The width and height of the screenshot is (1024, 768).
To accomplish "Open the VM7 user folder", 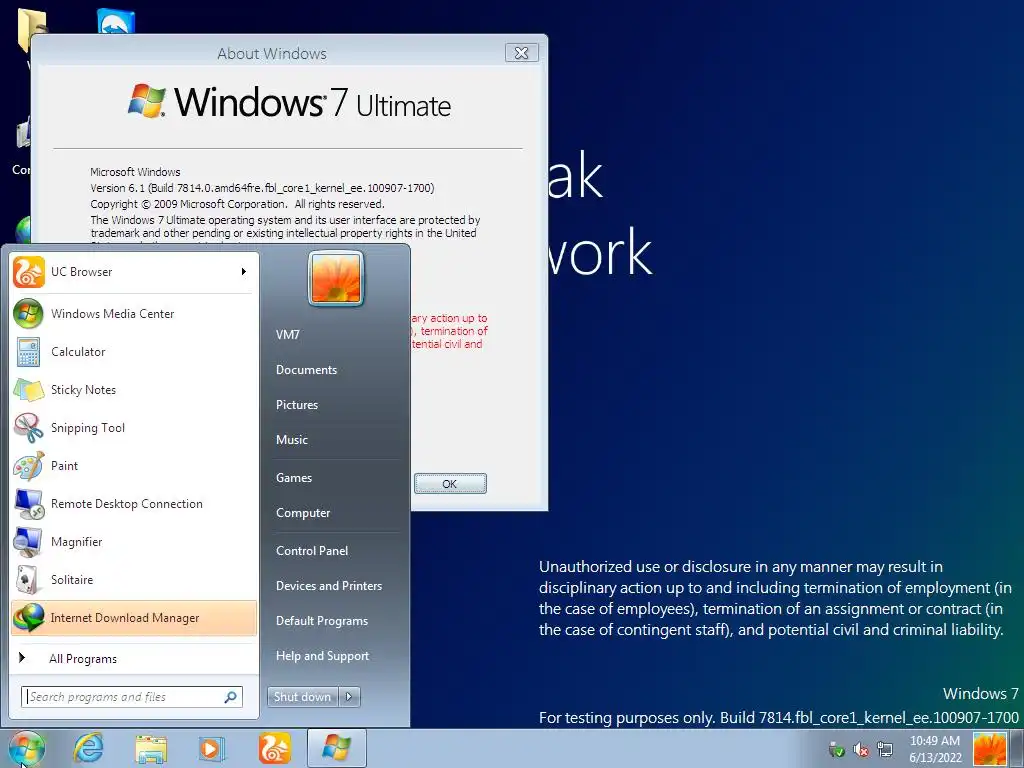I will pos(287,335).
